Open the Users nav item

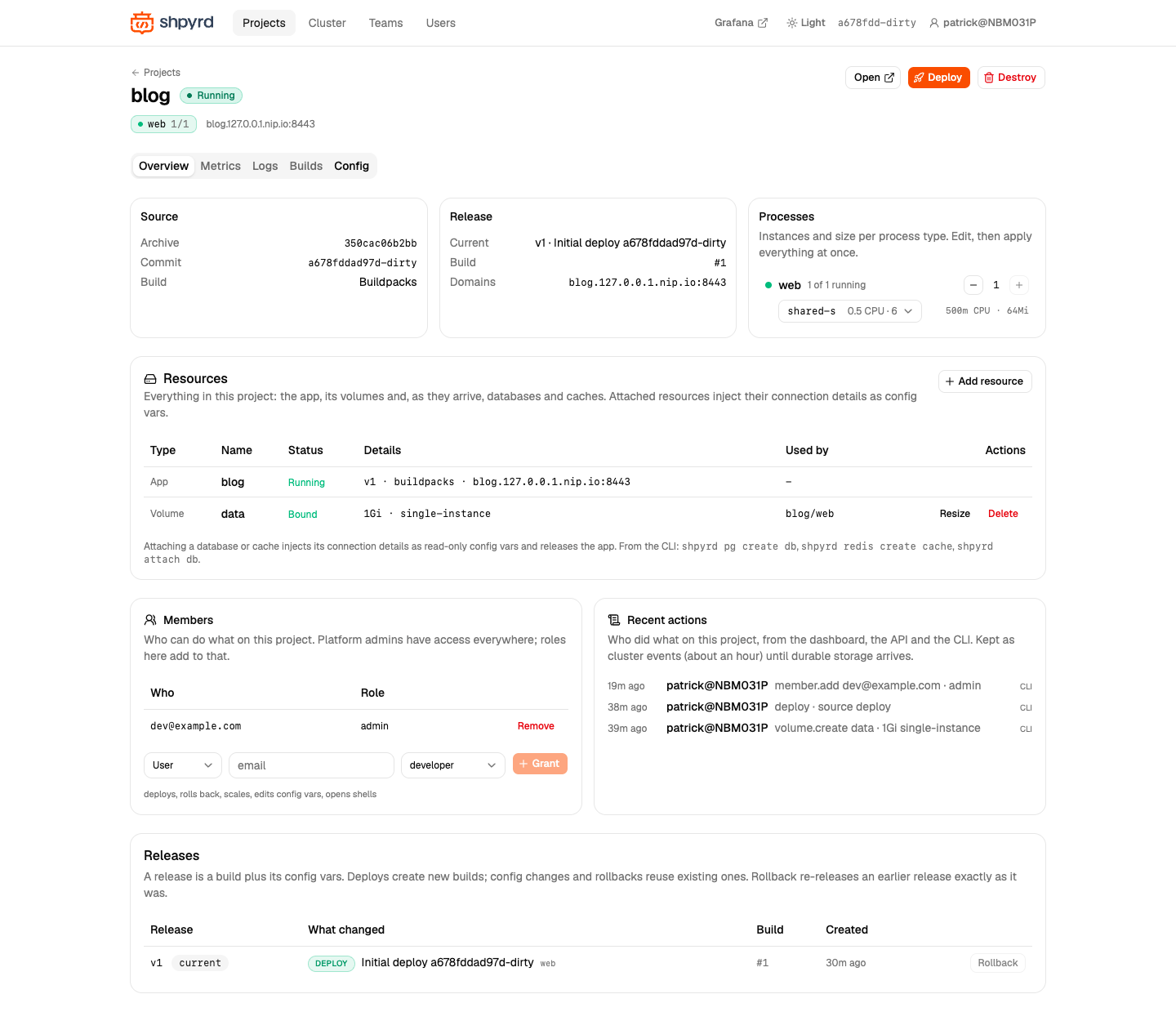(441, 23)
